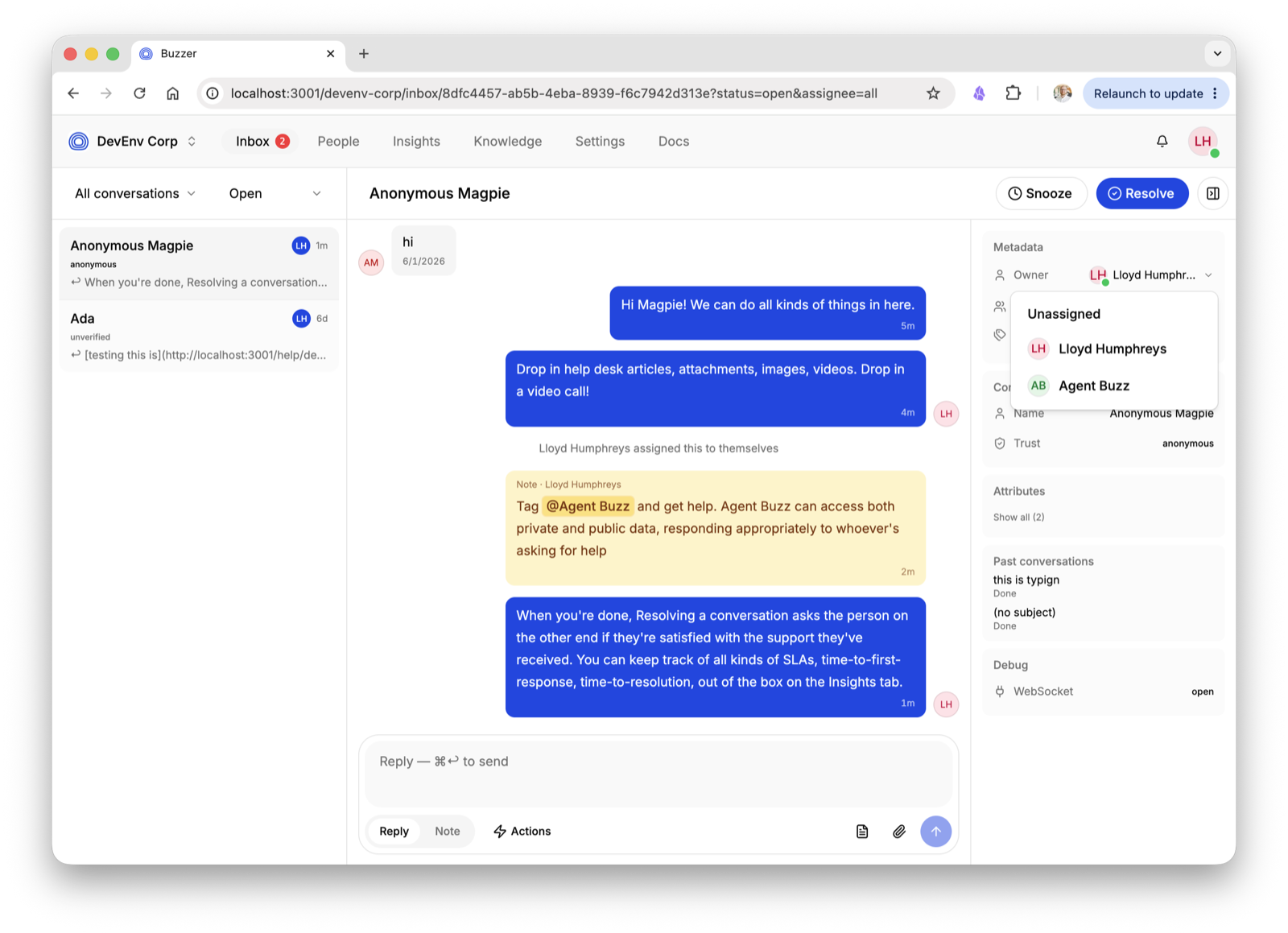Switch composer to Reply mode
Screen dimensions: 1288x933
pyautogui.click(x=394, y=831)
